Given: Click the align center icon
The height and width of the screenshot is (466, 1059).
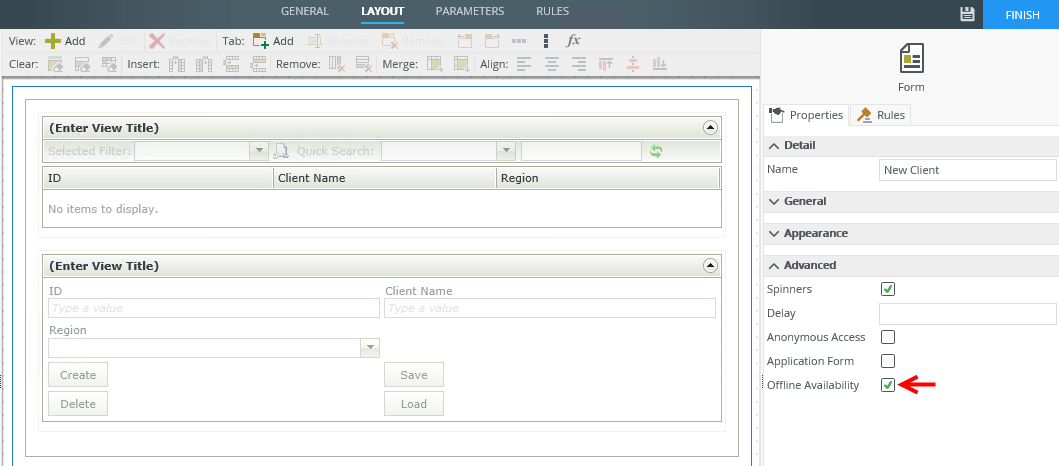Looking at the screenshot, I should 552,64.
